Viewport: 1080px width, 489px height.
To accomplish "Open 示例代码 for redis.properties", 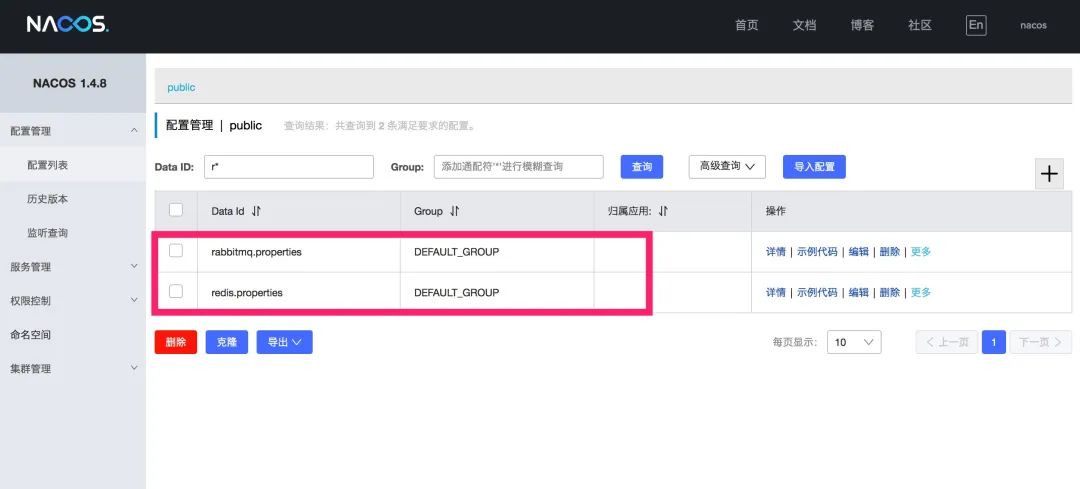I will coord(818,293).
